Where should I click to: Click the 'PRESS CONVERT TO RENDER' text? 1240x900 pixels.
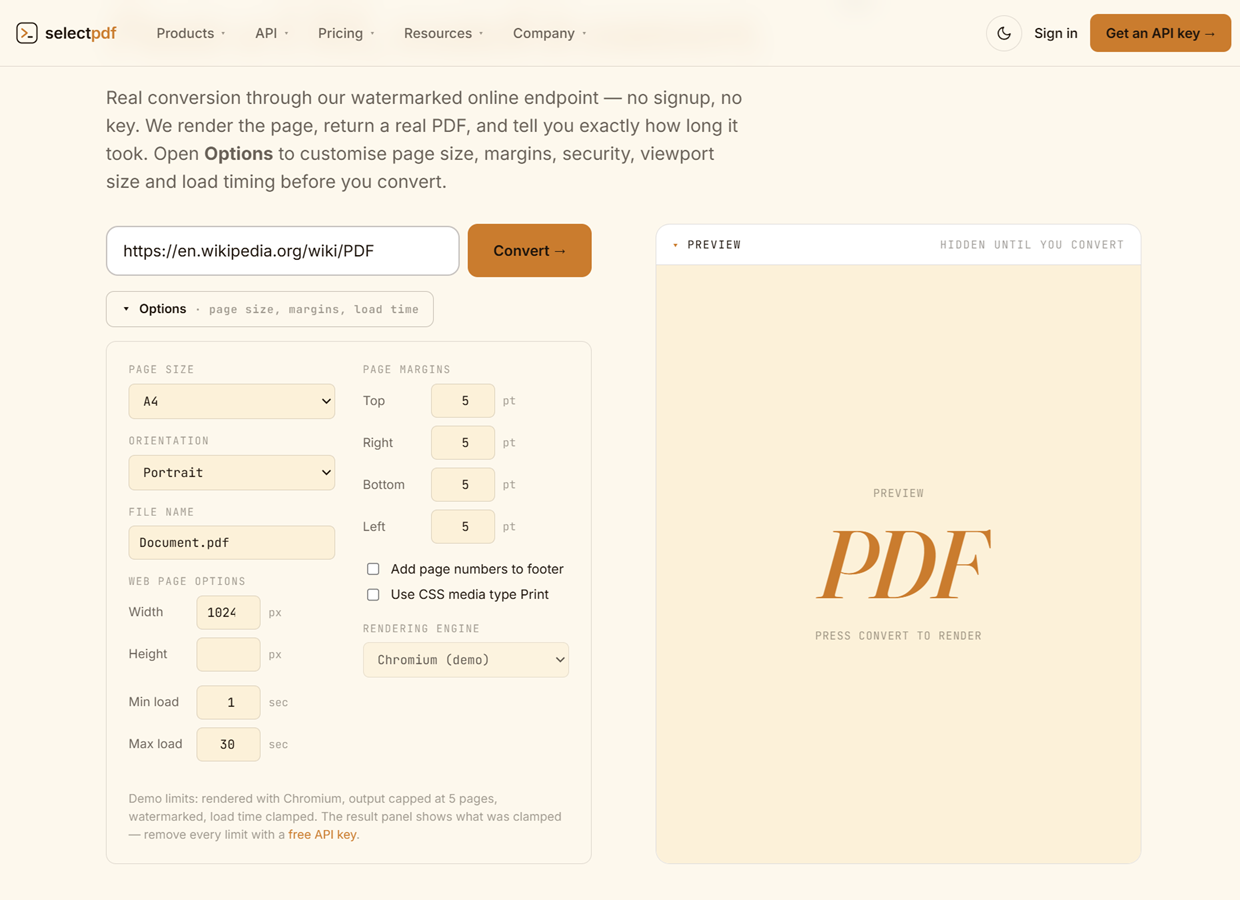[x=898, y=635]
